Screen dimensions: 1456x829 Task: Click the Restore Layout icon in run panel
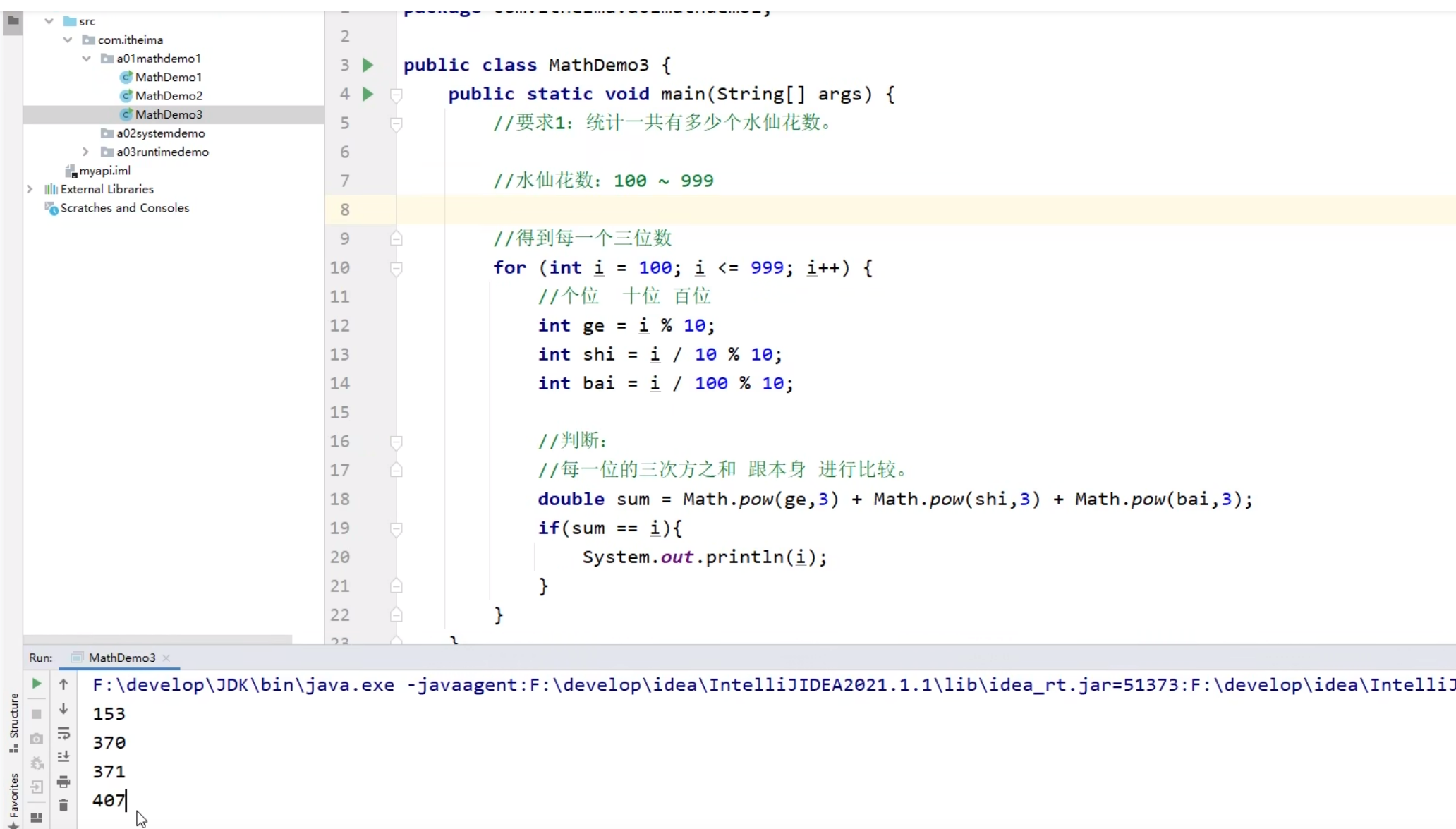(37, 817)
